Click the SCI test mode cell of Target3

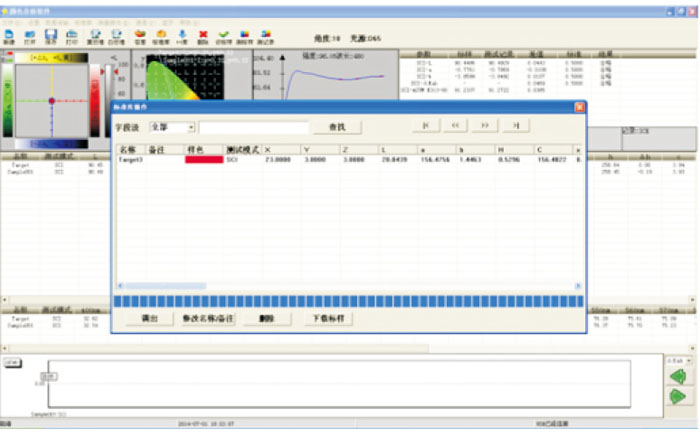click(x=232, y=159)
